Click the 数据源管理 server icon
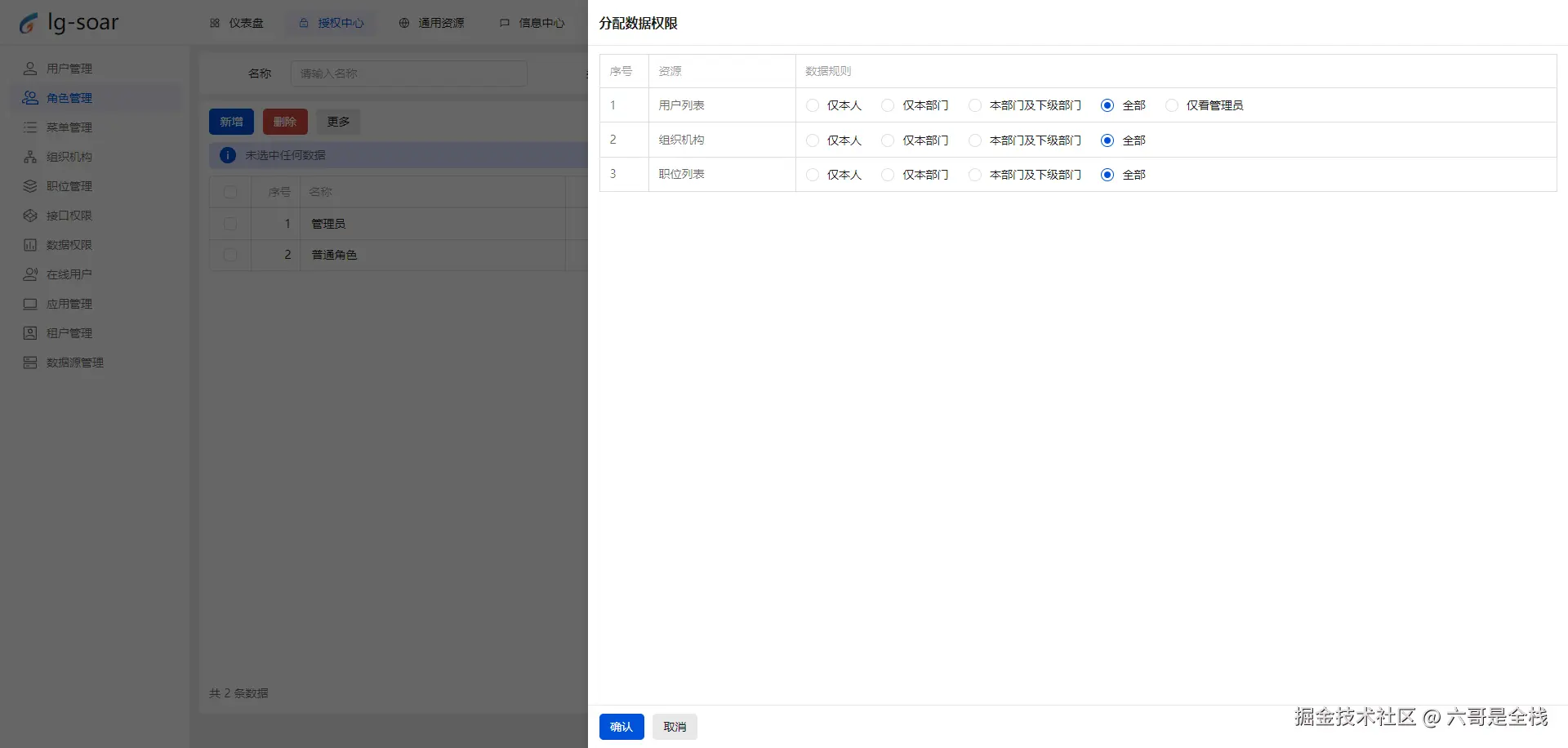The width and height of the screenshot is (1568, 748). click(x=30, y=363)
